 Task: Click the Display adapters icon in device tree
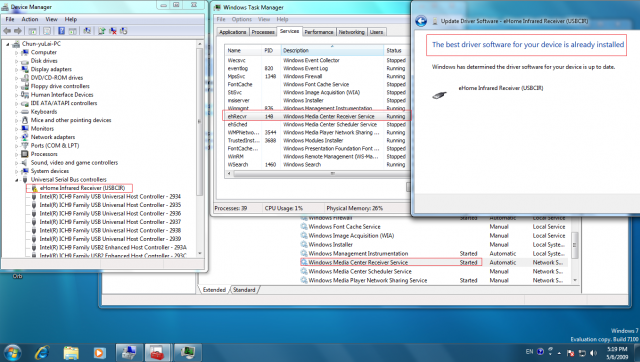coord(25,69)
